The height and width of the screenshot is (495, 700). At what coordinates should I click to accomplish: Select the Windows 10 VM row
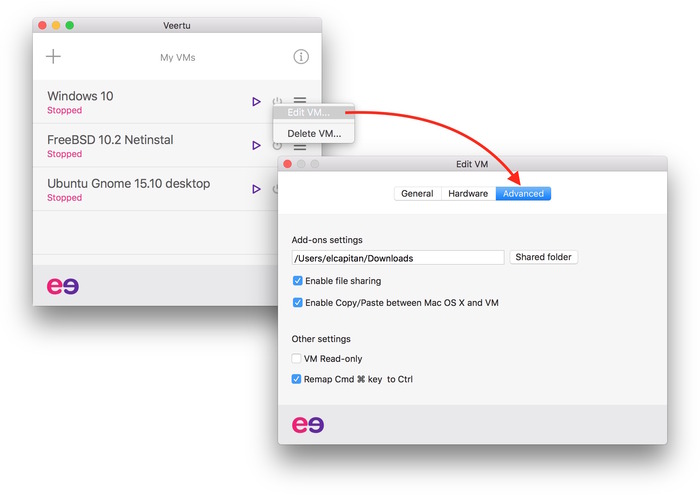point(177,102)
